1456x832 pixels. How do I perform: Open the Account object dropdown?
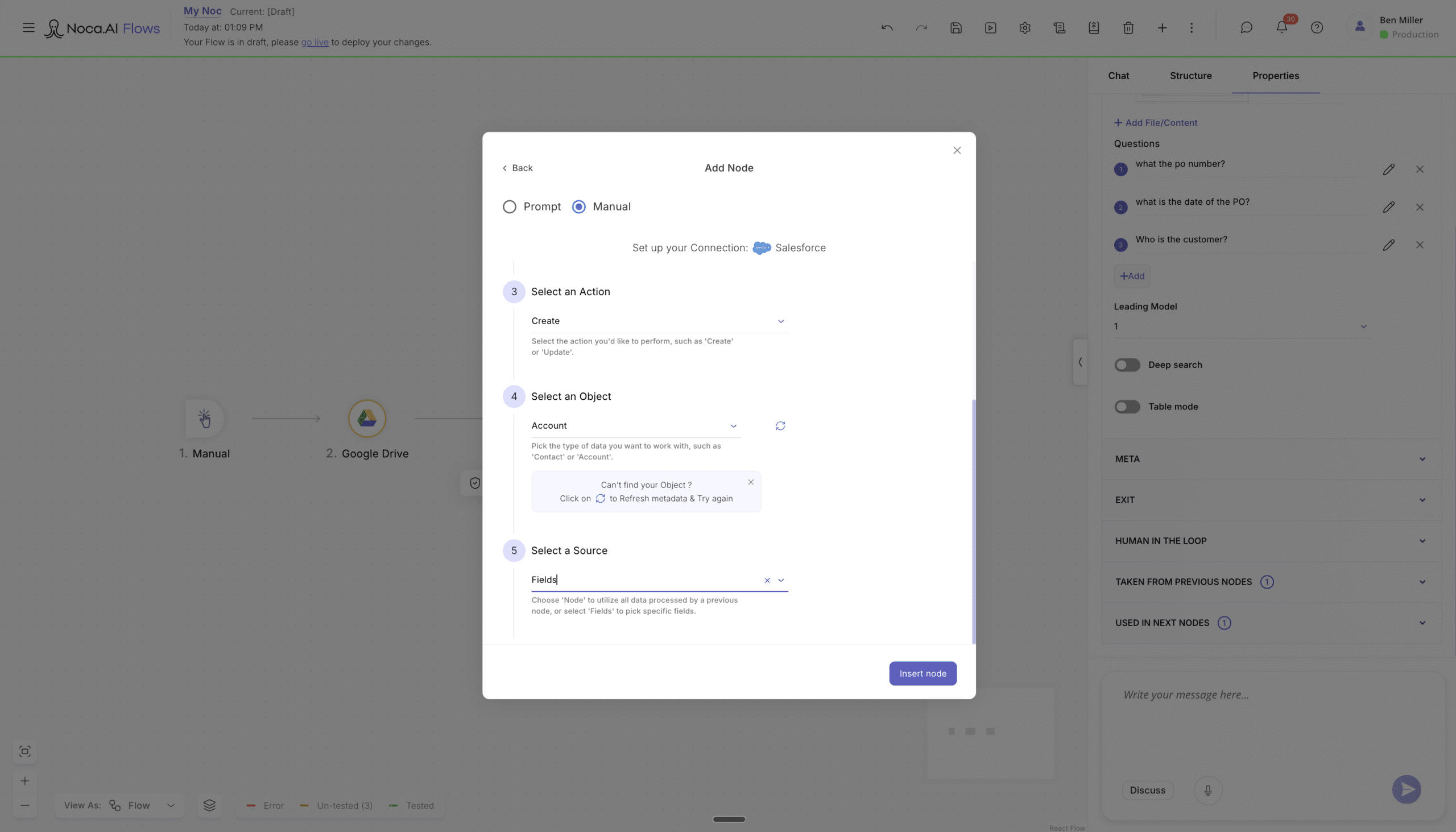[x=635, y=426]
